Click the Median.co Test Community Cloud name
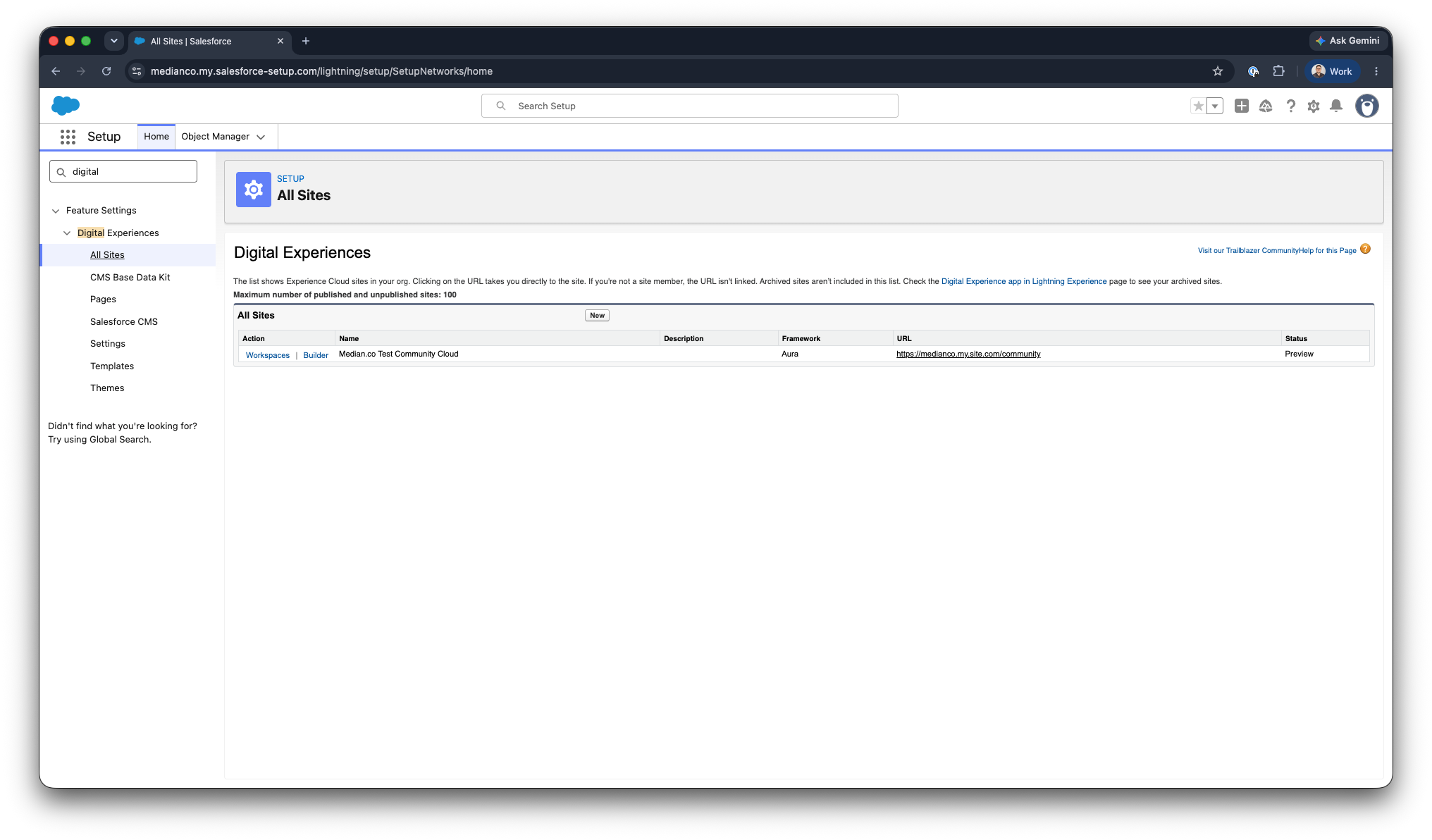This screenshot has height=840, width=1432. [399, 354]
